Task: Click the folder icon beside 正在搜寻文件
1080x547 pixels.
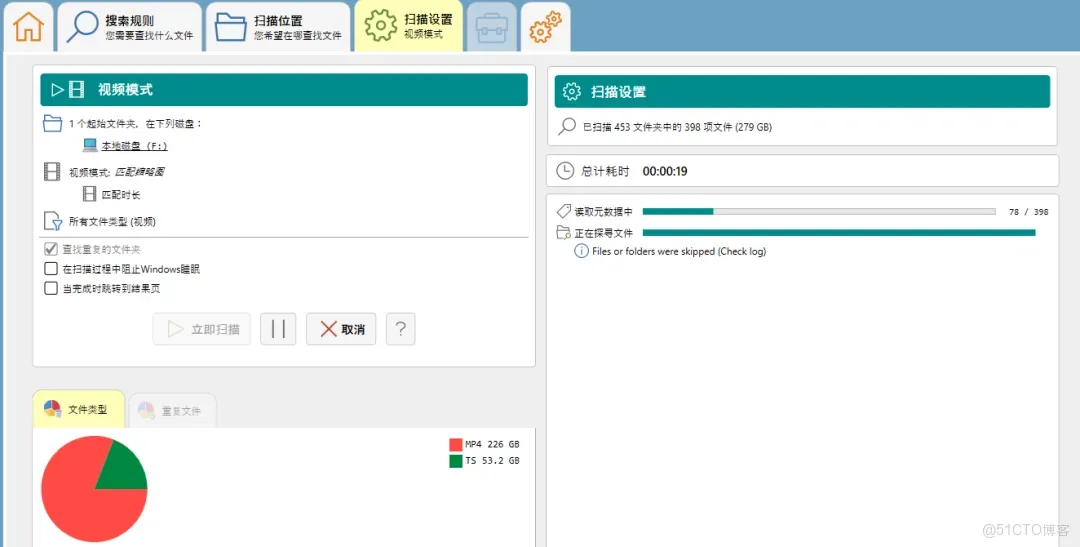Action: [x=564, y=232]
